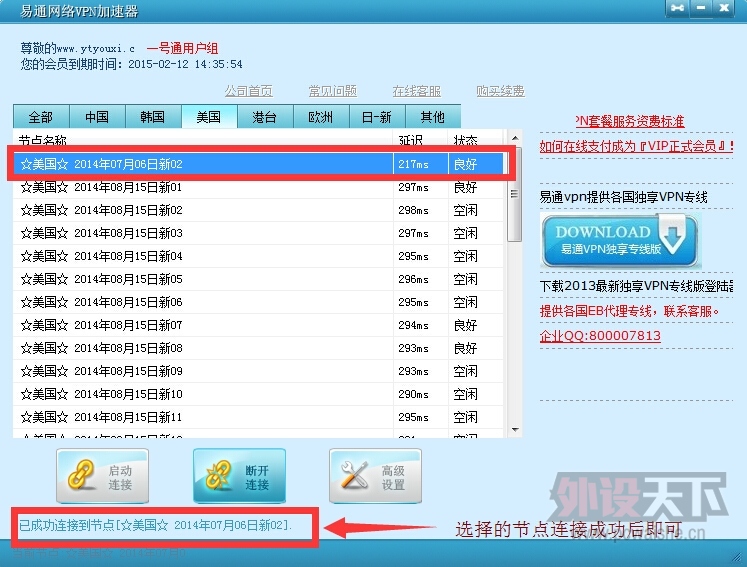Image resolution: width=747 pixels, height=567 pixels.
Task: Sort by the 状态 column header
Action: [475, 139]
